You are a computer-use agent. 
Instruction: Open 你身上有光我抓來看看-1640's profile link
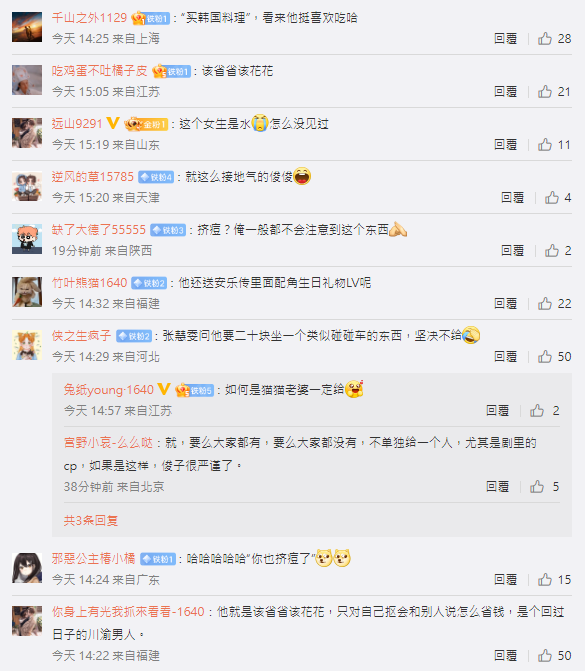128,612
